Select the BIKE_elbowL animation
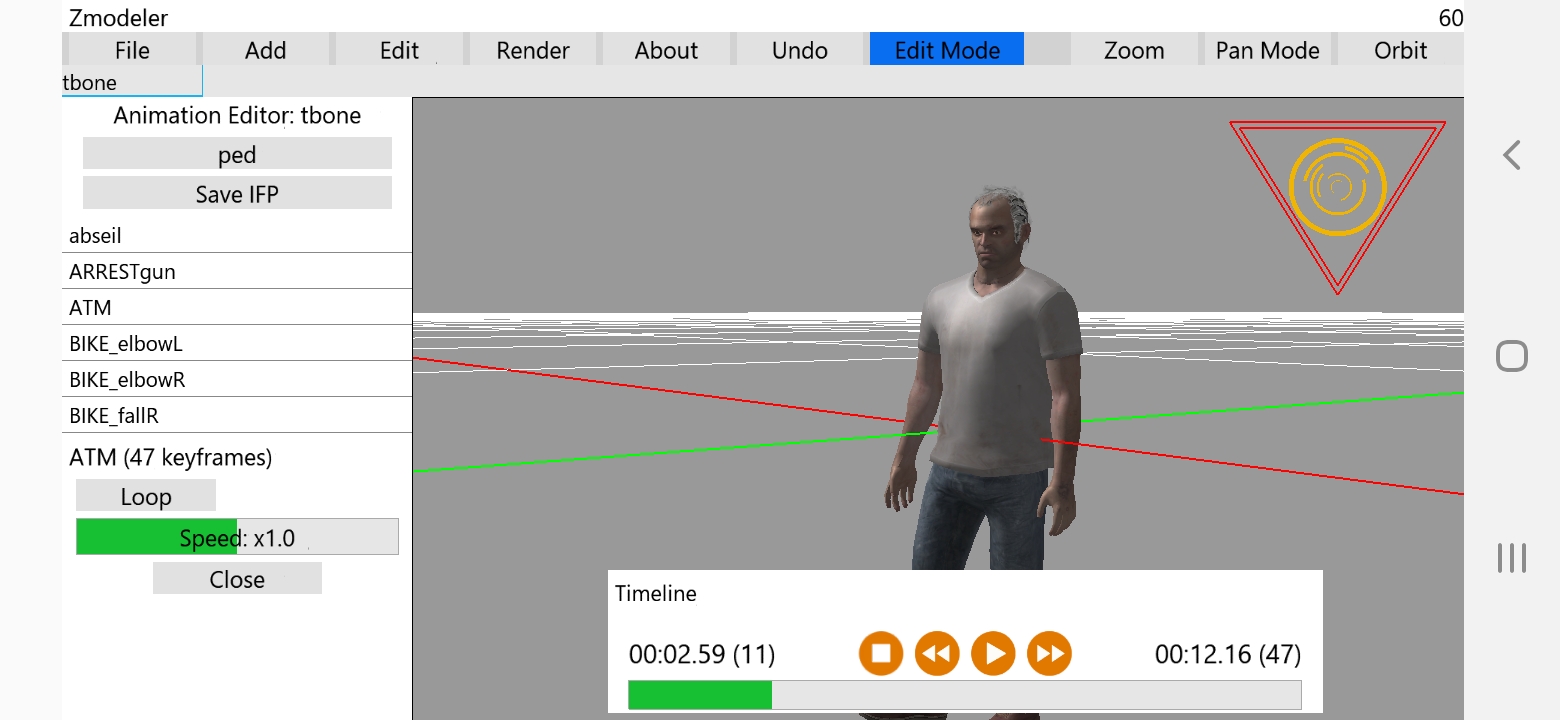The image size is (1560, 720). pyautogui.click(x=237, y=343)
